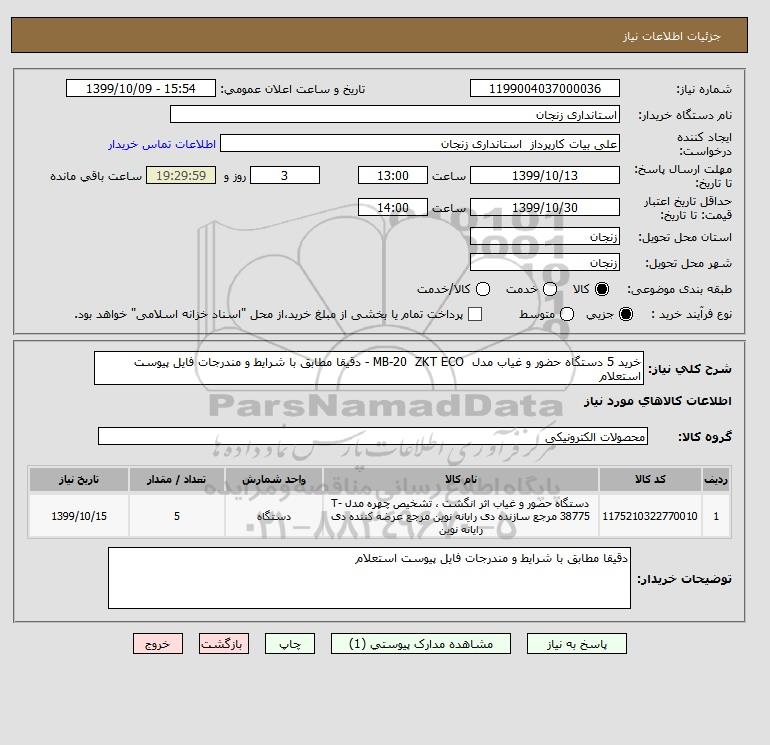This screenshot has width=770, height=745.
Task: Click the تعداد / مقدار column header
Action: (x=177, y=479)
